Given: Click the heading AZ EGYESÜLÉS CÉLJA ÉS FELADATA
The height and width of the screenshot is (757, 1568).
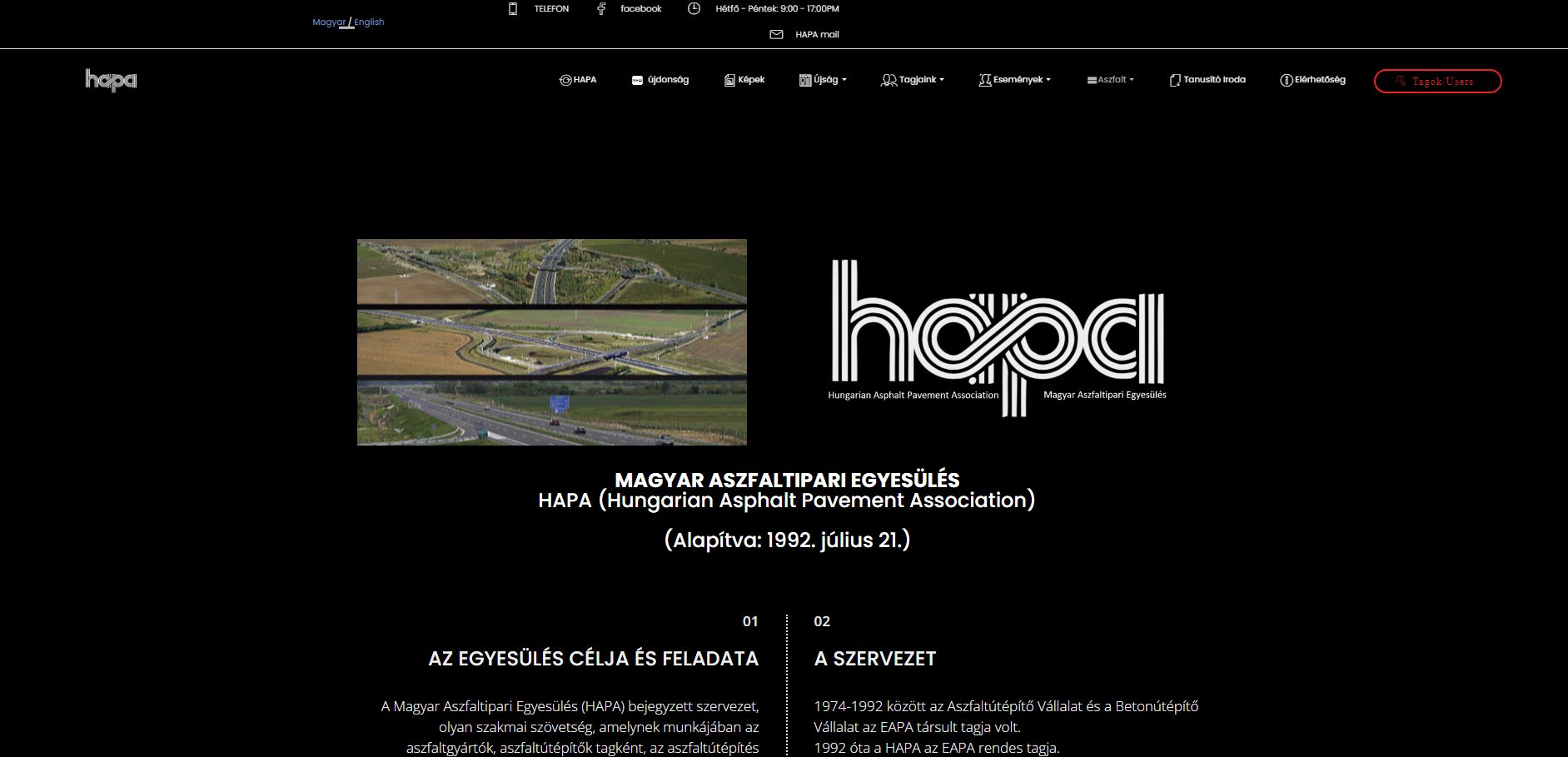Looking at the screenshot, I should (593, 659).
